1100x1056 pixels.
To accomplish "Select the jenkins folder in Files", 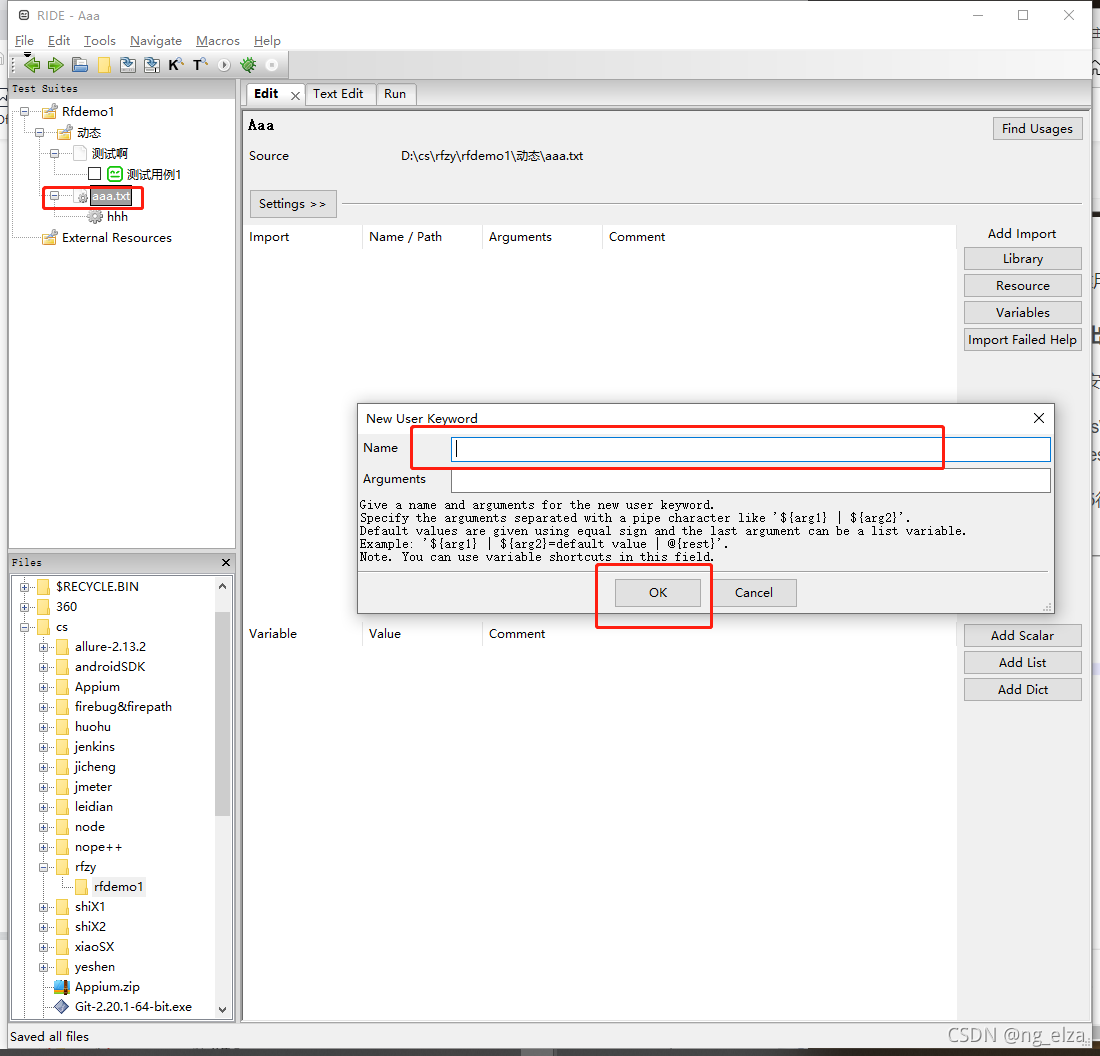I will [x=95, y=747].
